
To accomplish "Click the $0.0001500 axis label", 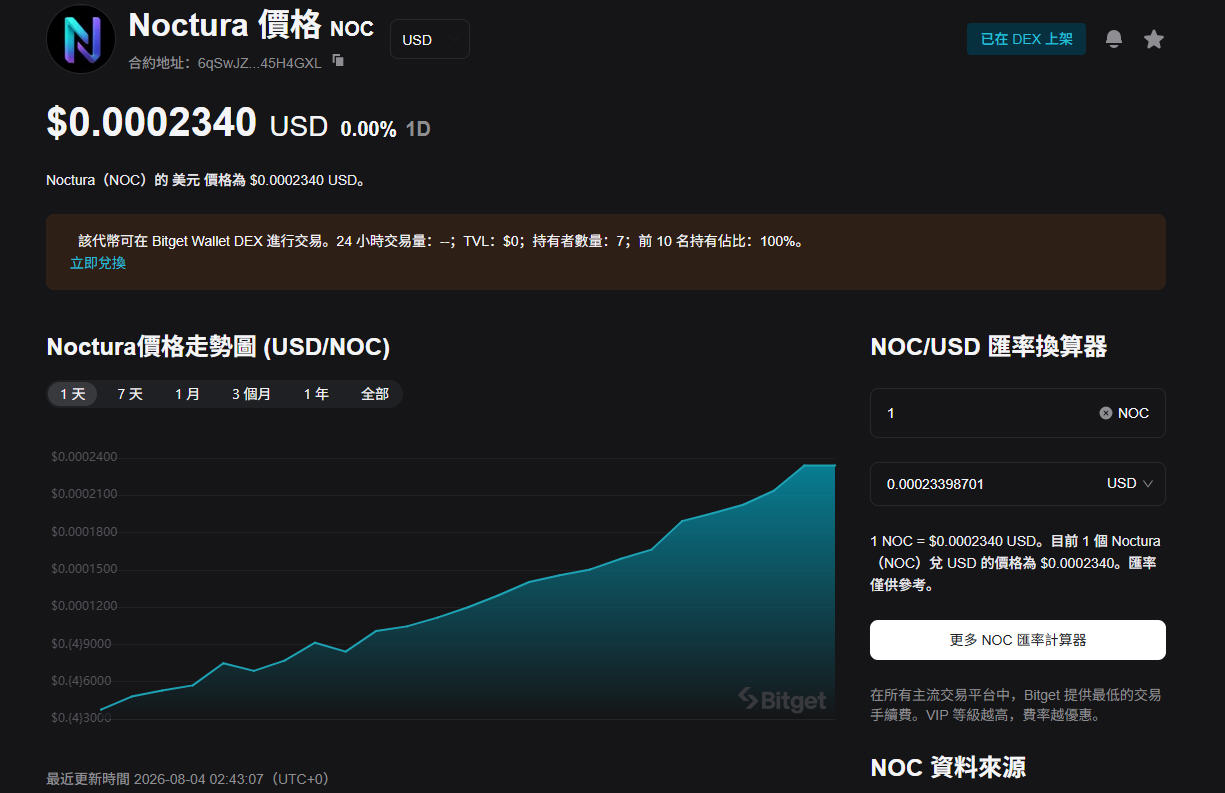I will (84, 569).
